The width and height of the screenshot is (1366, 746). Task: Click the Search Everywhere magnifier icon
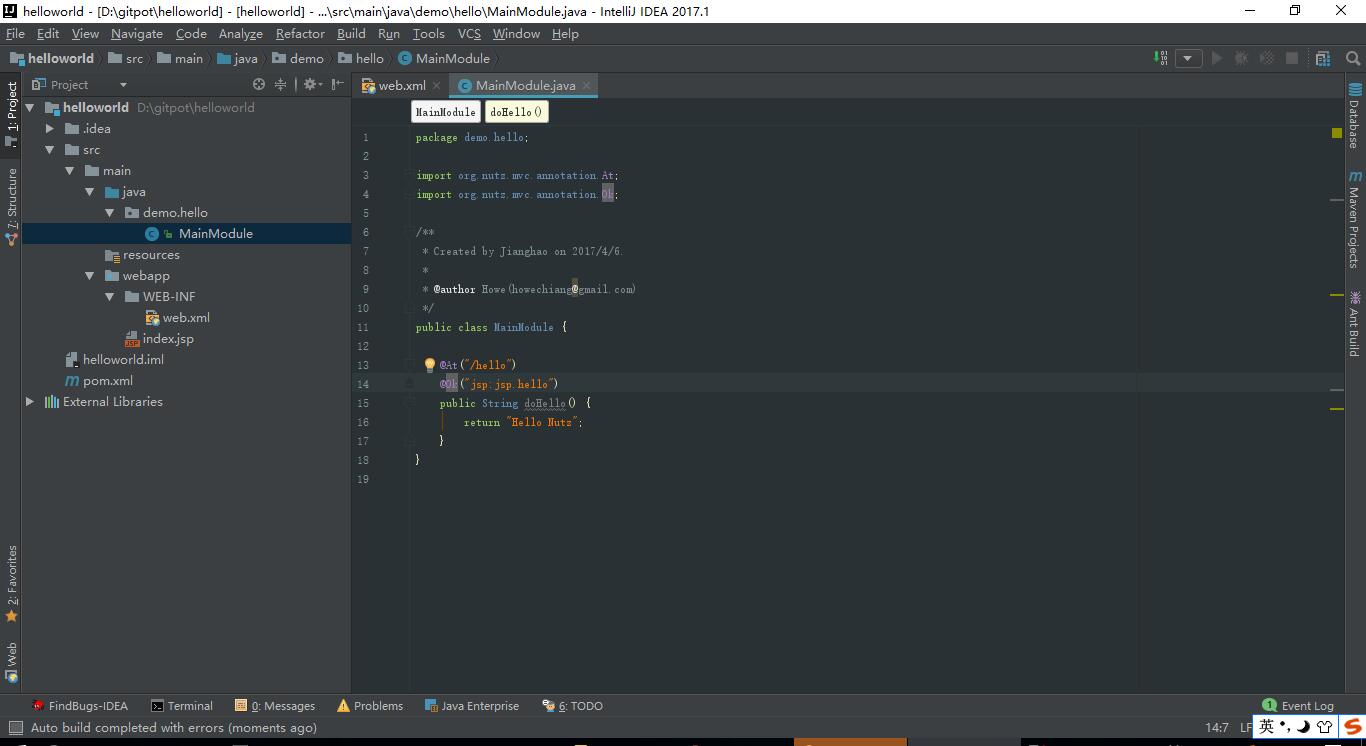pos(1351,58)
